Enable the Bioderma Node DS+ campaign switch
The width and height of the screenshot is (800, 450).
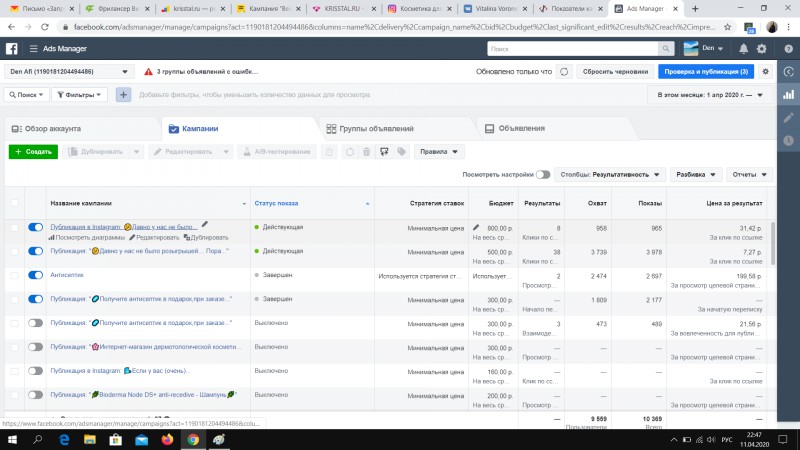click(x=35, y=395)
